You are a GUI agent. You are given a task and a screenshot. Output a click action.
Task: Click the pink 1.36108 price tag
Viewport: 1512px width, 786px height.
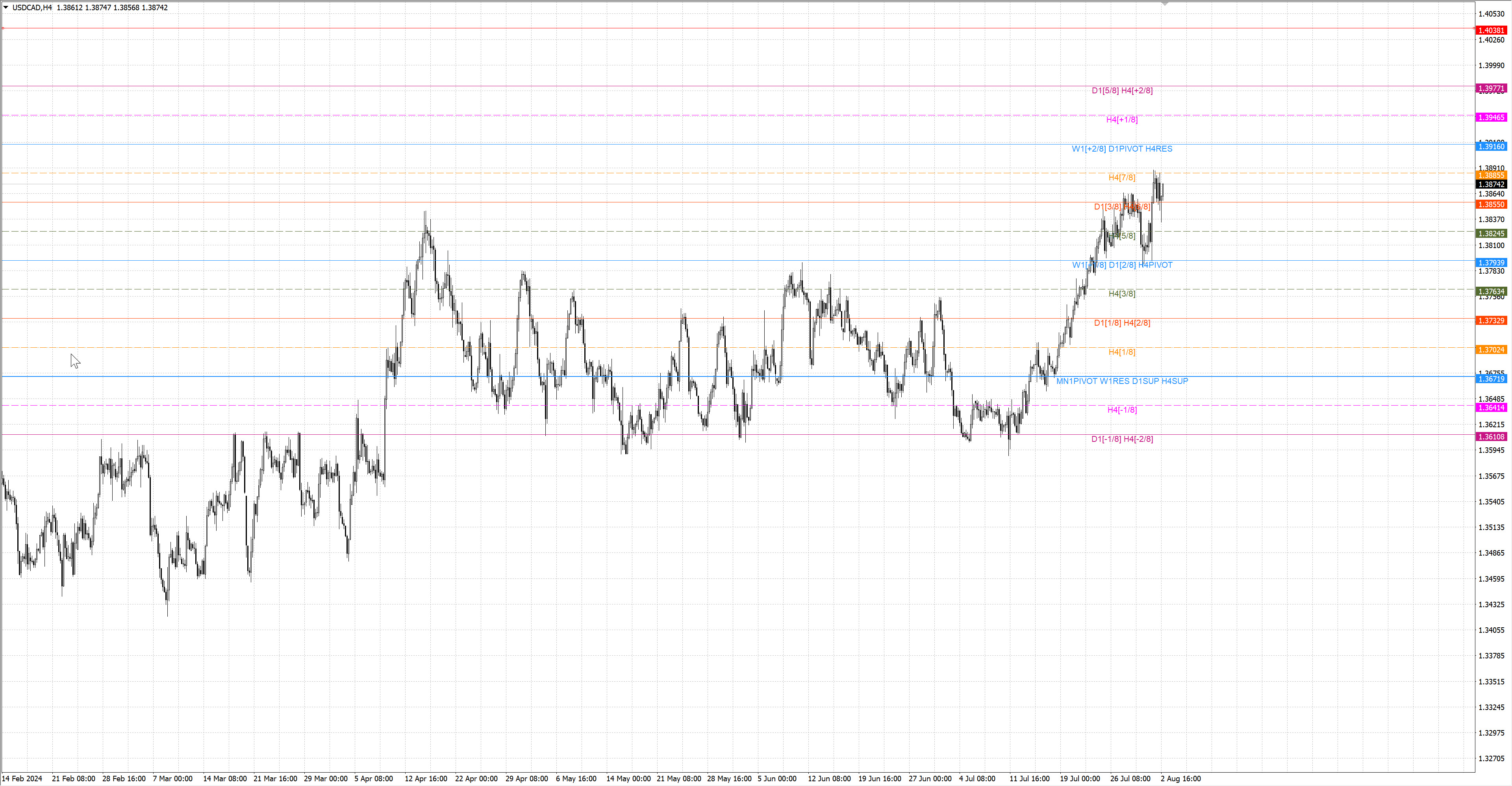(1491, 437)
